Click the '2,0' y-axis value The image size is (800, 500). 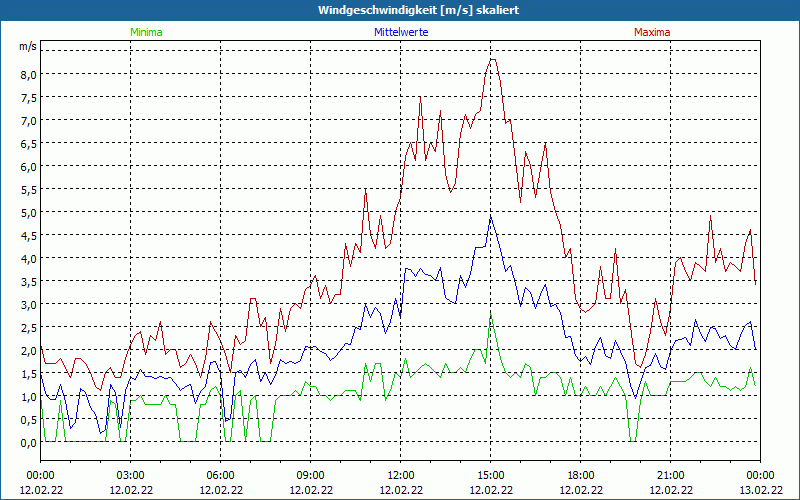29,351
